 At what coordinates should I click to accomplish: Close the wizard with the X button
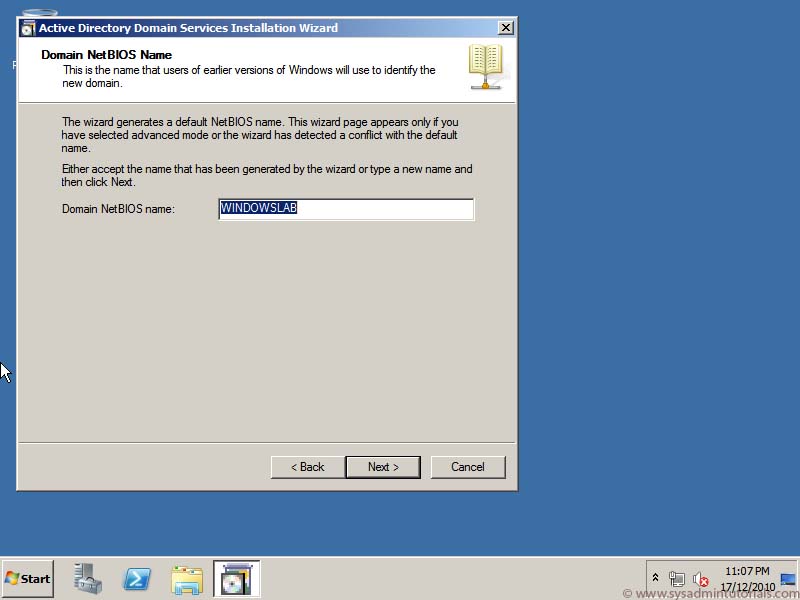click(x=505, y=27)
